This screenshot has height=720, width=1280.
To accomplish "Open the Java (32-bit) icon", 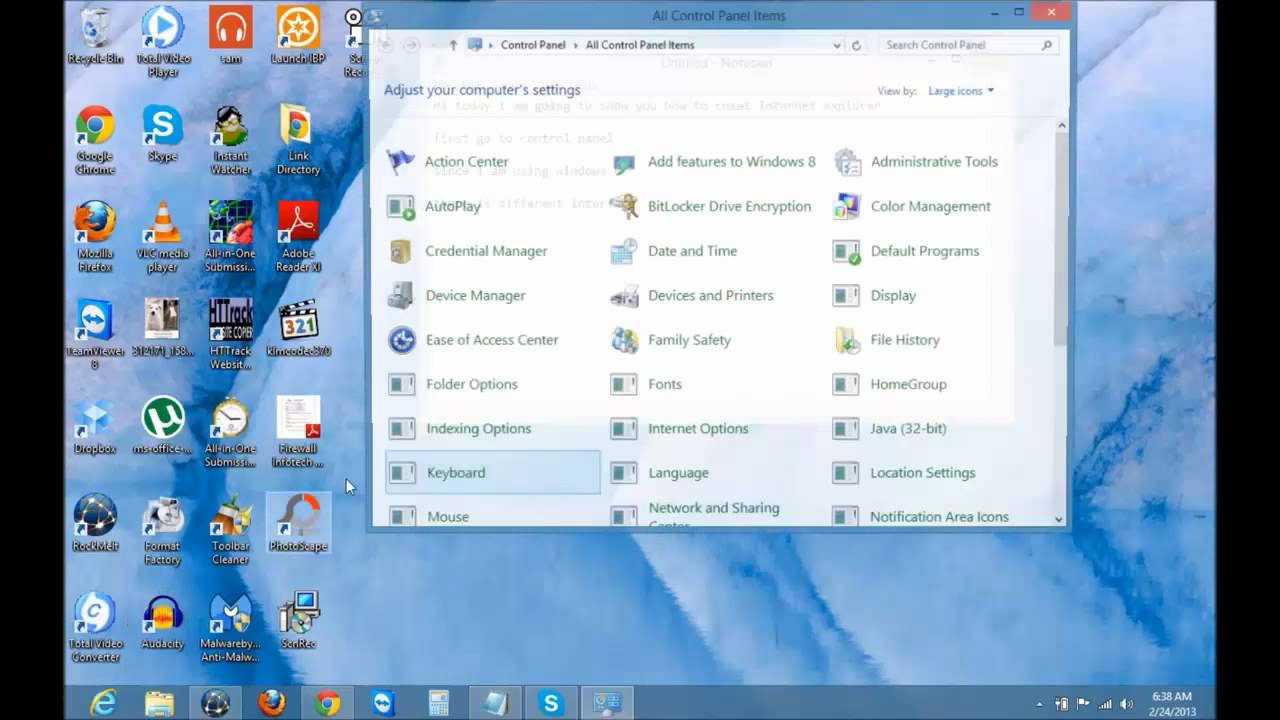I will pyautogui.click(x=847, y=429).
